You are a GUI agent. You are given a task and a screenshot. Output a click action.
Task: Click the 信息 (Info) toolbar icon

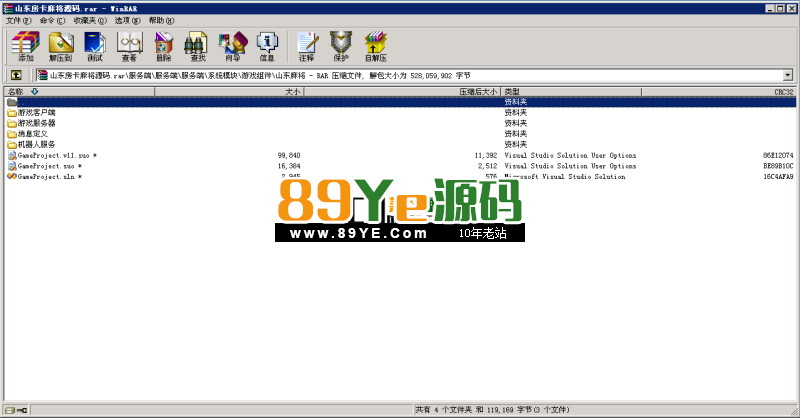[267, 46]
